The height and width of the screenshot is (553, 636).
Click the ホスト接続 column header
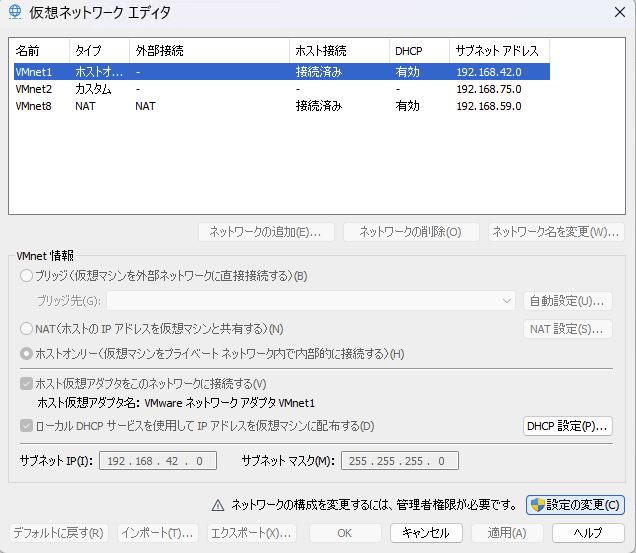(x=339, y=51)
